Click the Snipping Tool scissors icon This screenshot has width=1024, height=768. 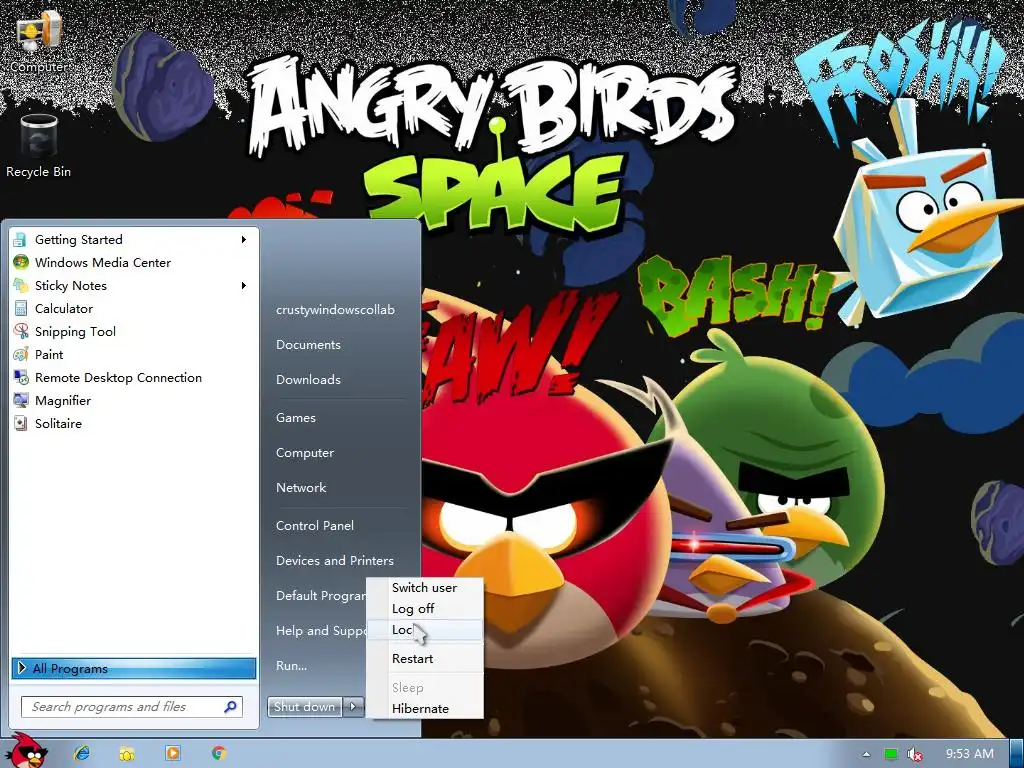(21, 331)
